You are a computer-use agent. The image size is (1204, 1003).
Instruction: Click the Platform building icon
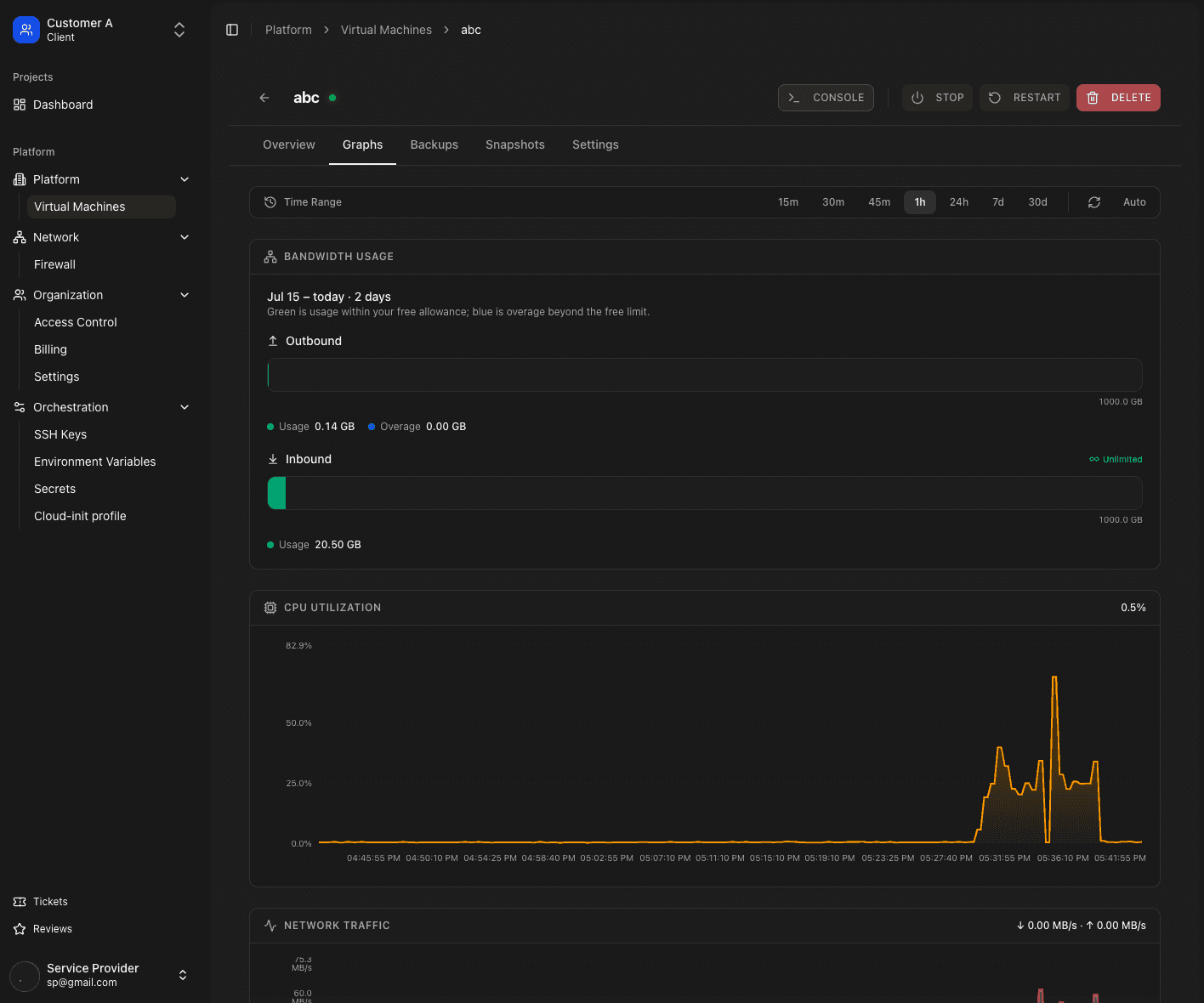[x=20, y=179]
